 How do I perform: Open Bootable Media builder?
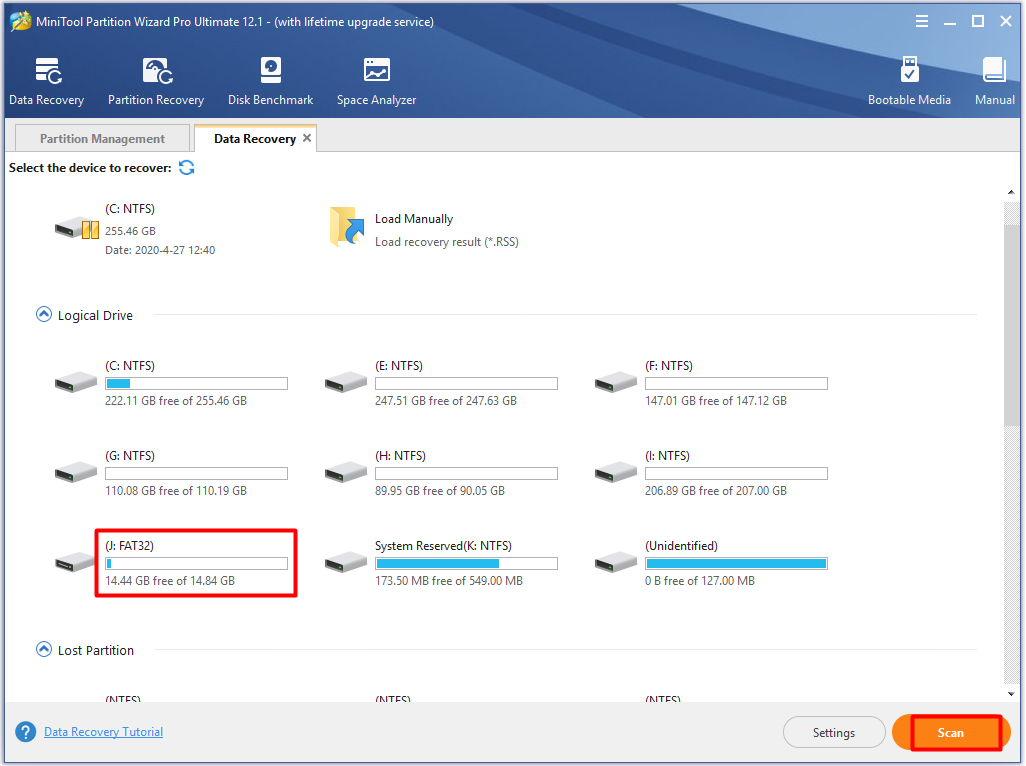click(909, 81)
